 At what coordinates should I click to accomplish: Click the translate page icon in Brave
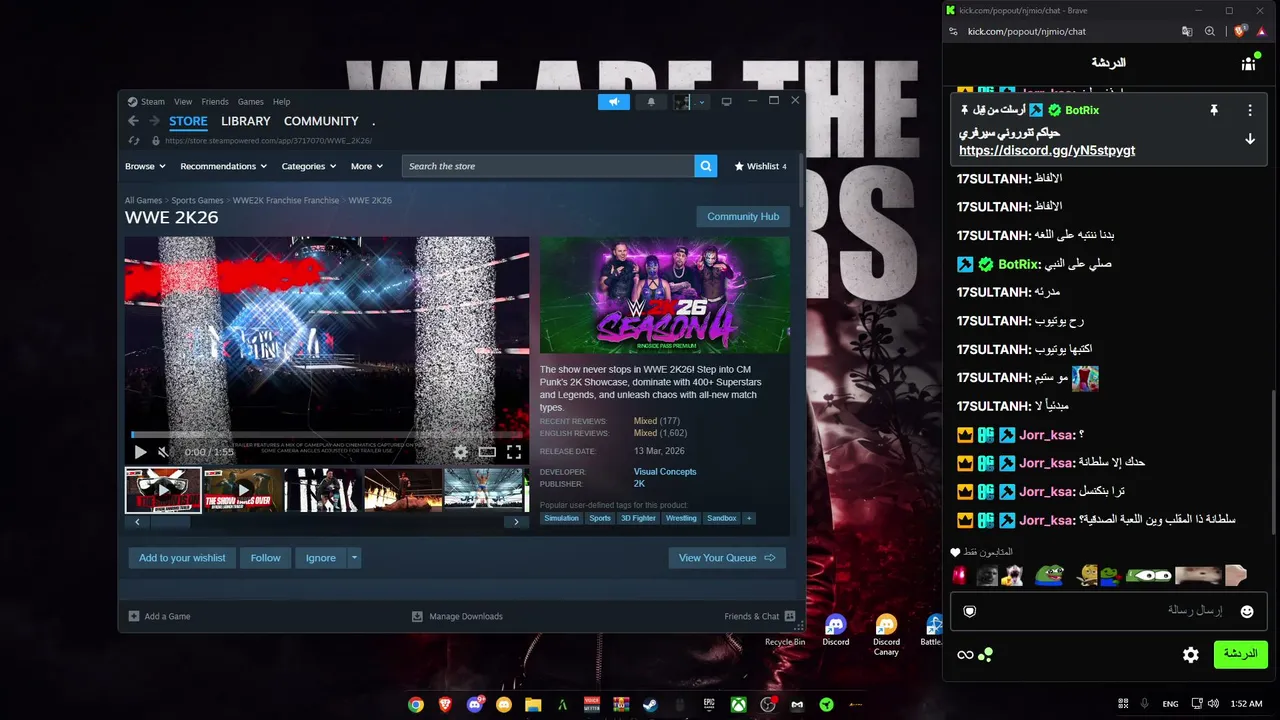[1187, 31]
